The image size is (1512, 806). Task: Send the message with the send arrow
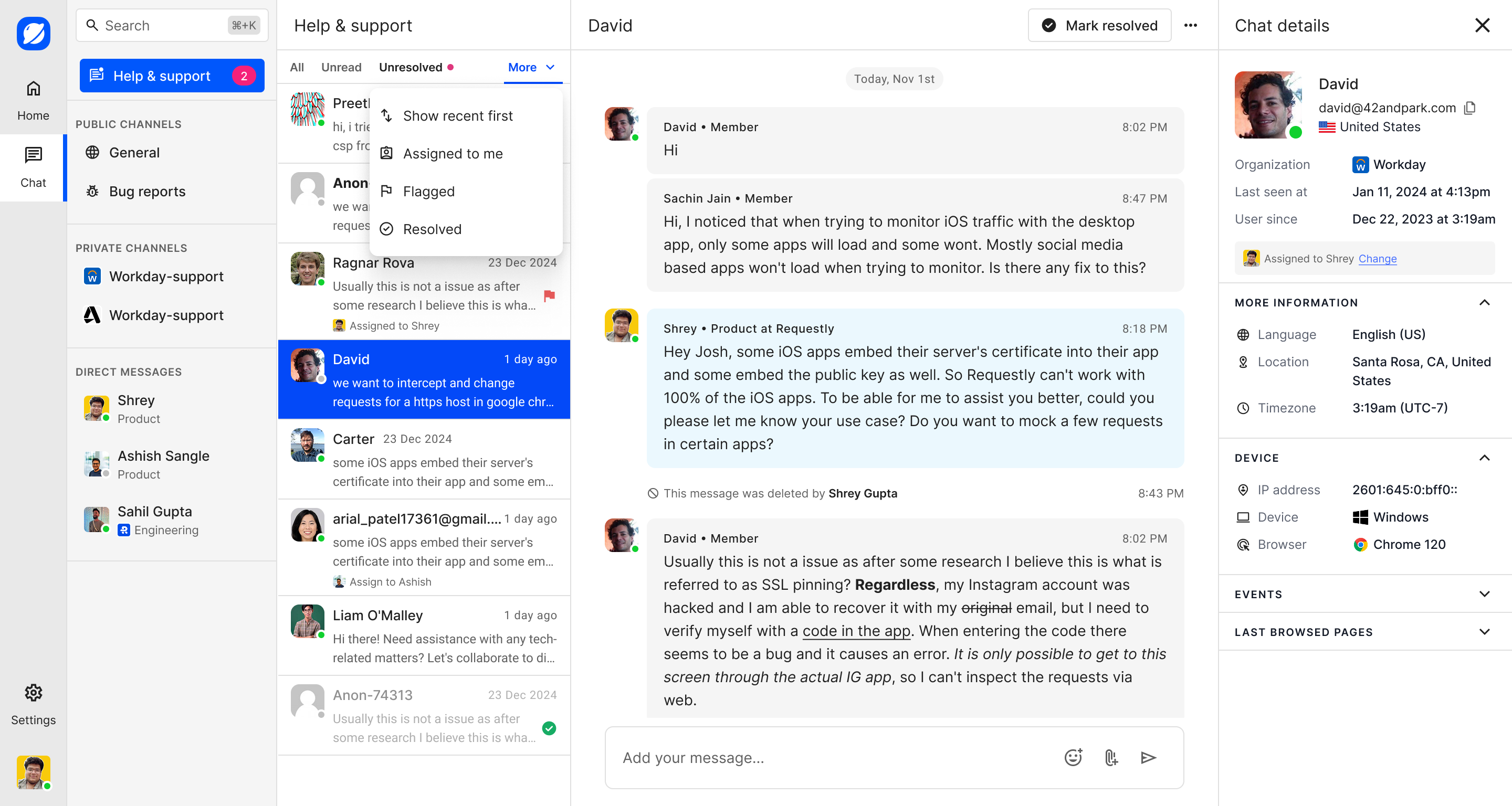(1149, 758)
